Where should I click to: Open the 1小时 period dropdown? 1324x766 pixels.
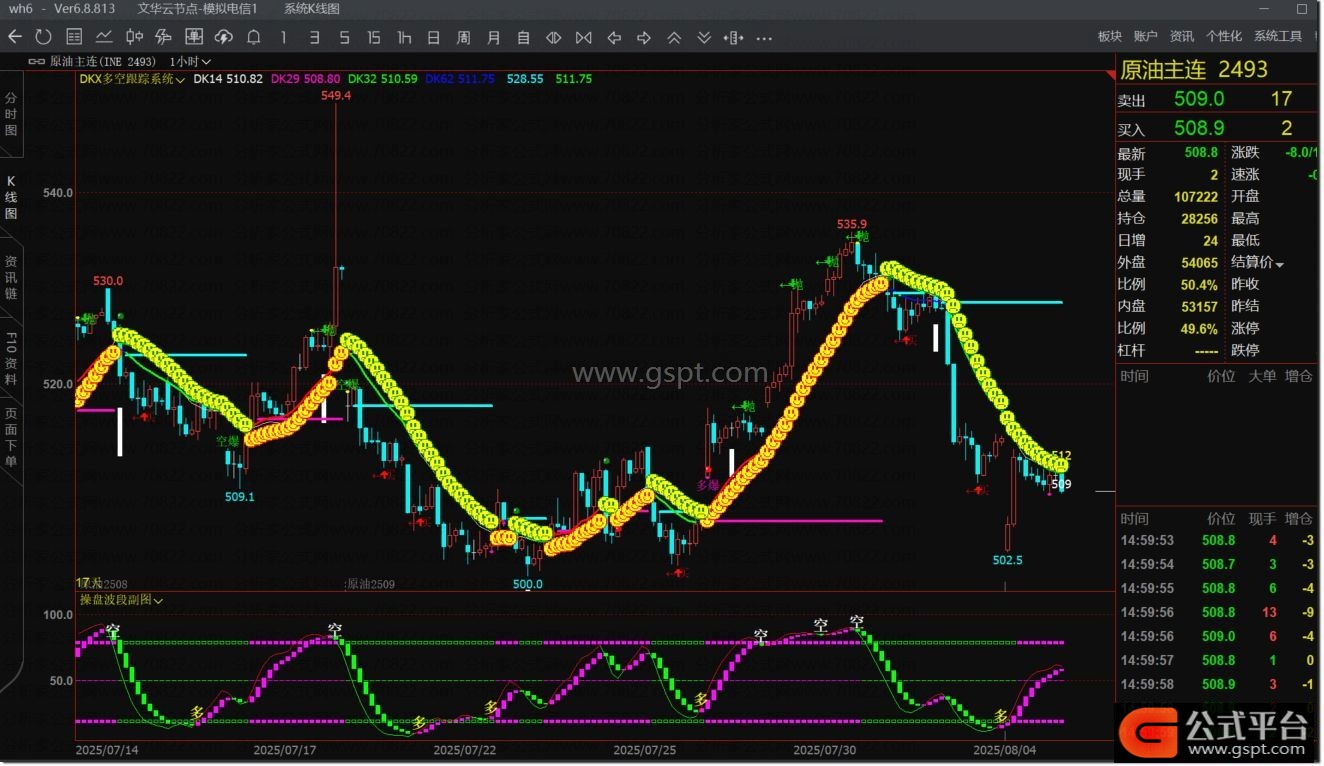coord(191,62)
